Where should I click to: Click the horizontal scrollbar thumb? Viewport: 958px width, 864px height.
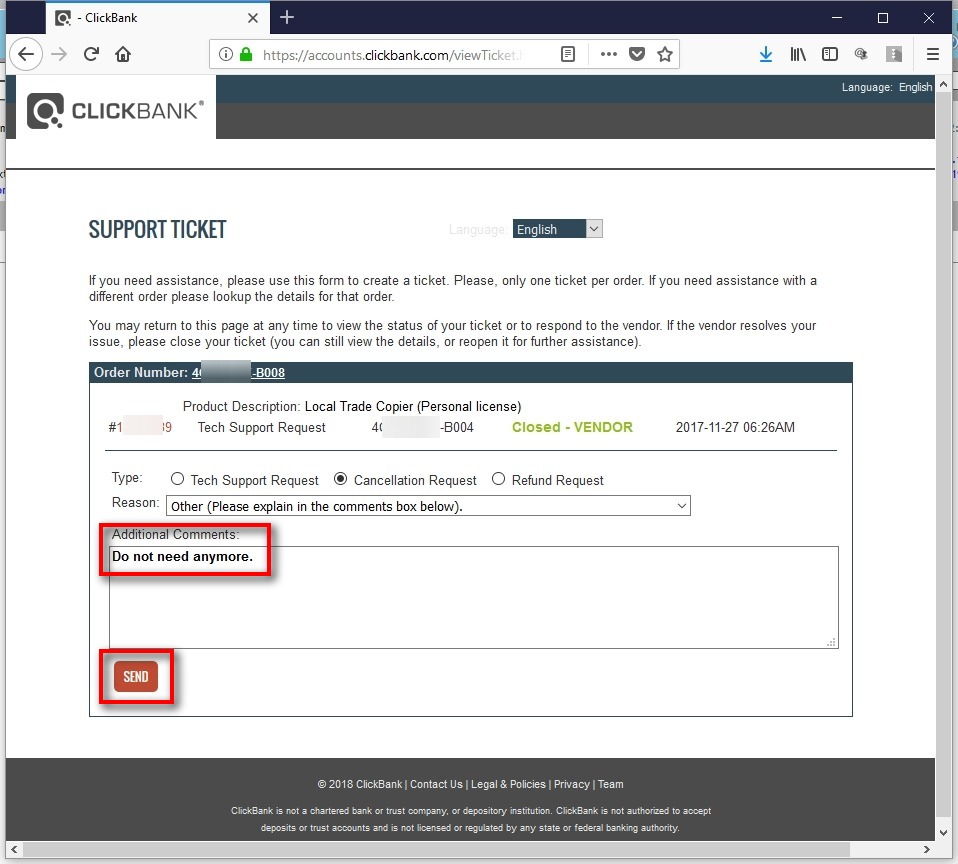pyautogui.click(x=436, y=849)
